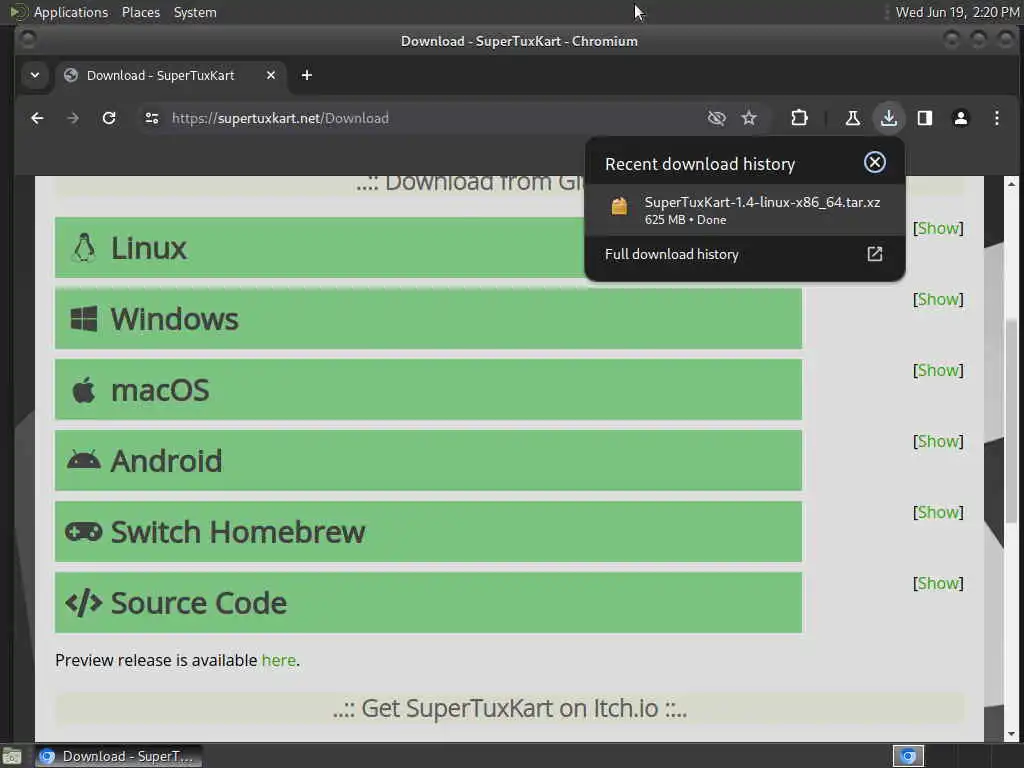Expand the macOS download section
The image size is (1024, 768).
pos(428,390)
